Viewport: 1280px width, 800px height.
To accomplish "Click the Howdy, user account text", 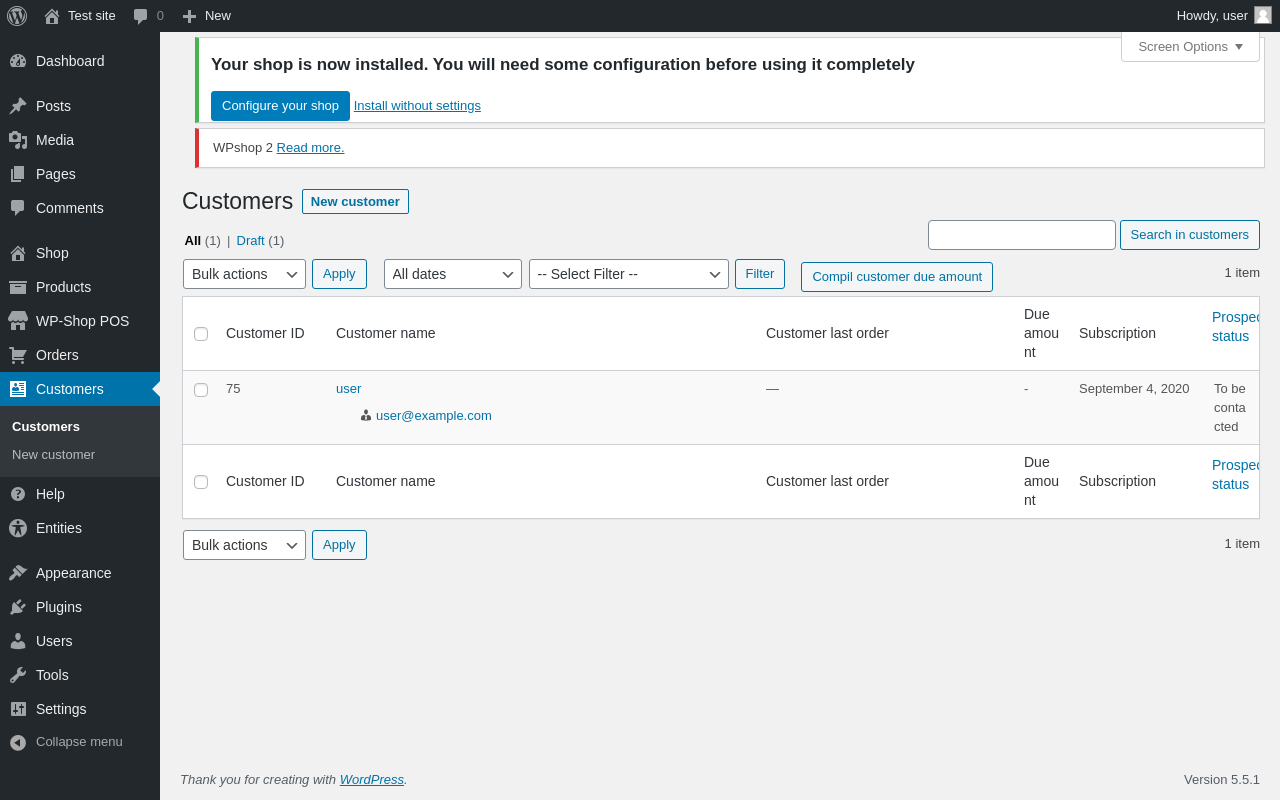I will (x=1212, y=16).
